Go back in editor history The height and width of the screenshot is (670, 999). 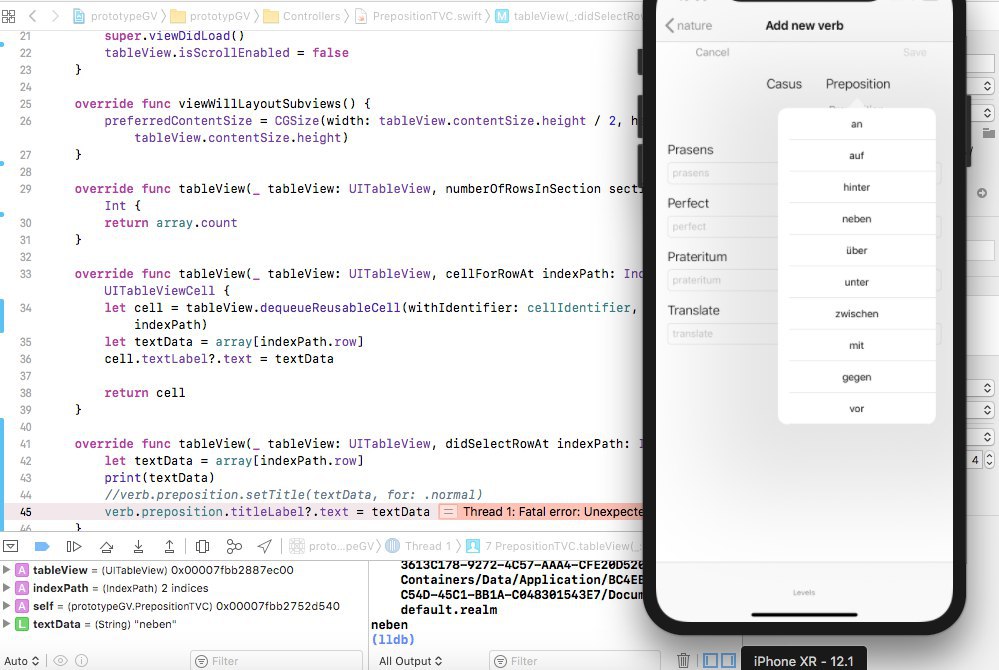pyautogui.click(x=32, y=16)
